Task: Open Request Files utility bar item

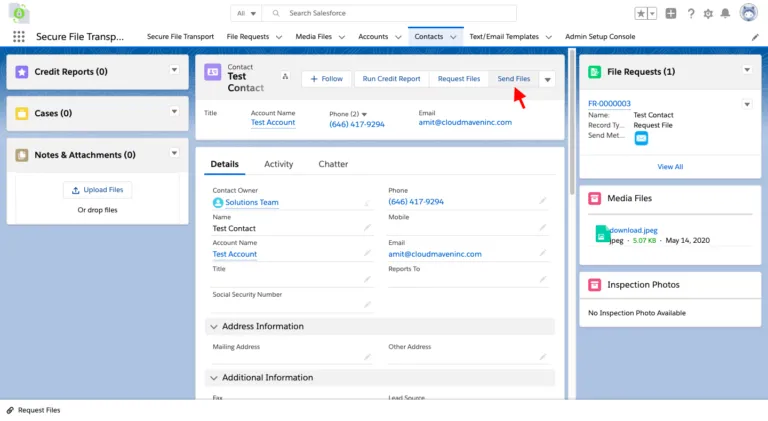Action: [33, 410]
